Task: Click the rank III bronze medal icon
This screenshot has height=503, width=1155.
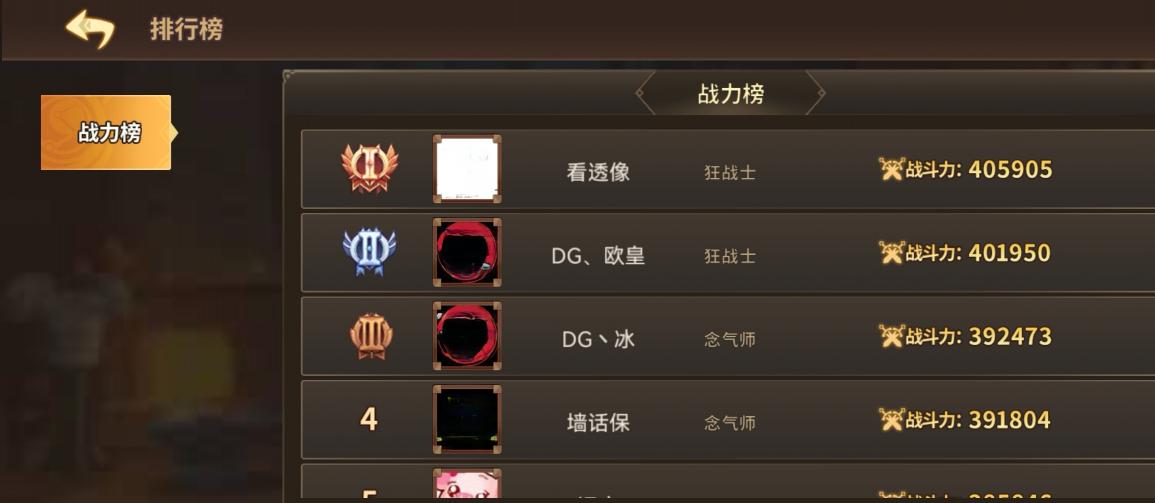Action: tap(371, 336)
